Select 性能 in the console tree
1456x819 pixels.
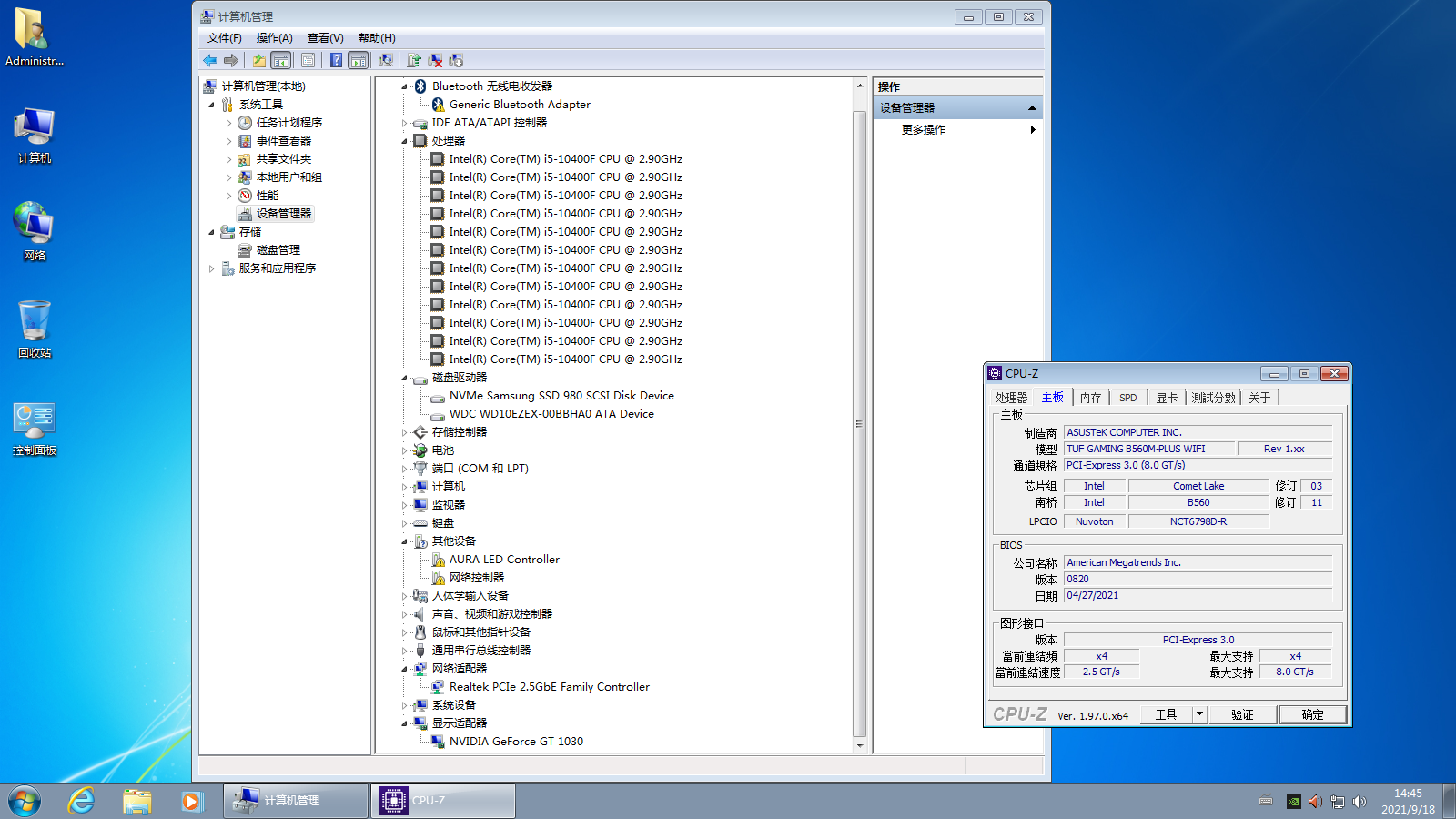(x=268, y=196)
